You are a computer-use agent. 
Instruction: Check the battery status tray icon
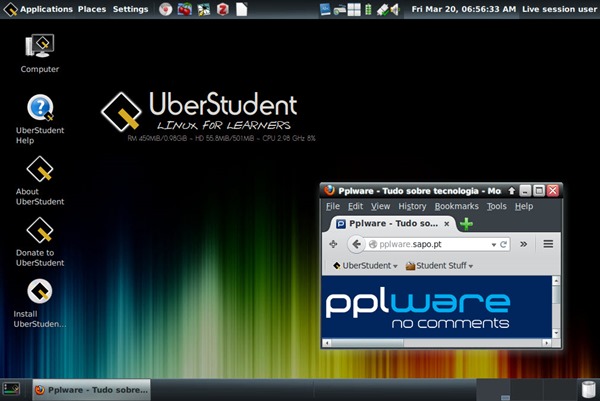click(368, 9)
